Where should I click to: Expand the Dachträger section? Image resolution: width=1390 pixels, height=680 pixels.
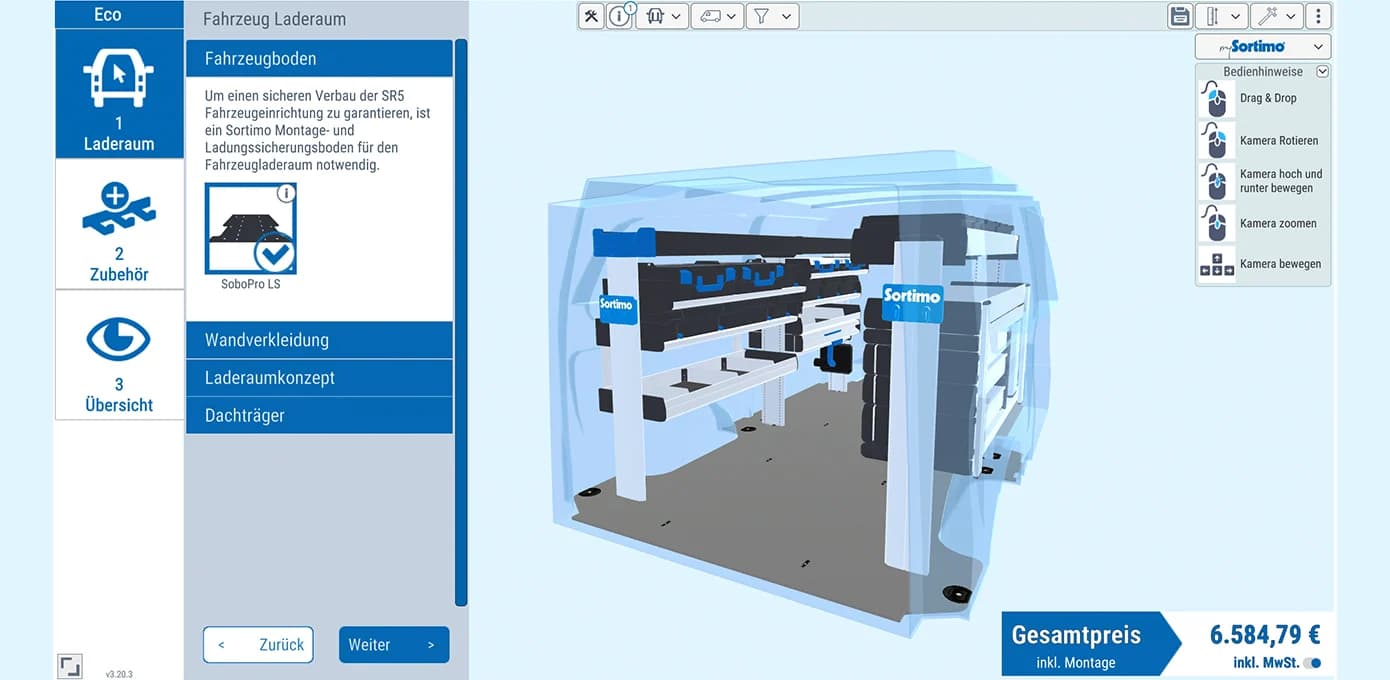pos(319,415)
